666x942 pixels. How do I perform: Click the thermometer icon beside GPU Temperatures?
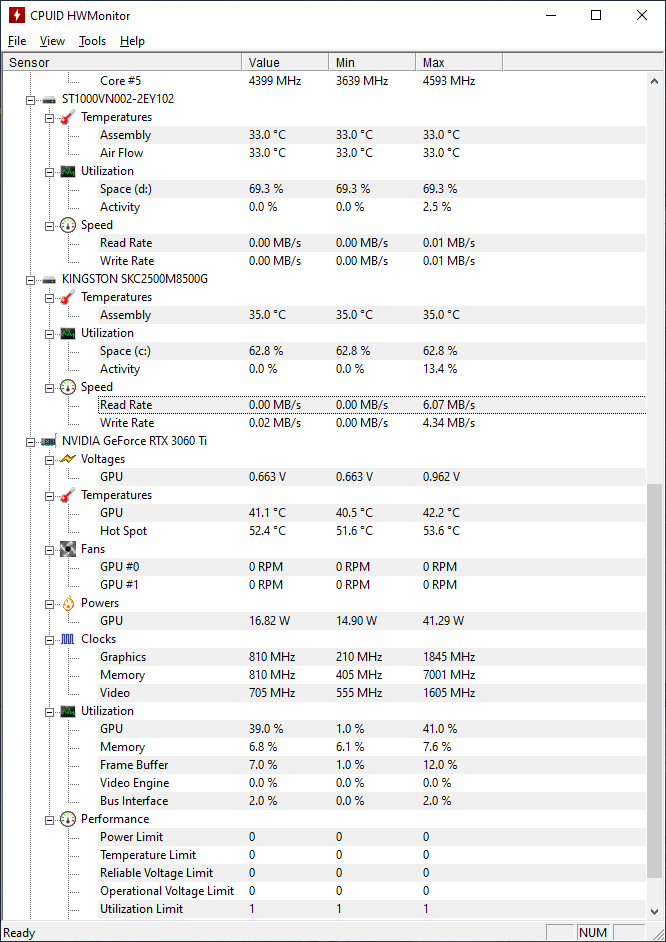point(68,495)
